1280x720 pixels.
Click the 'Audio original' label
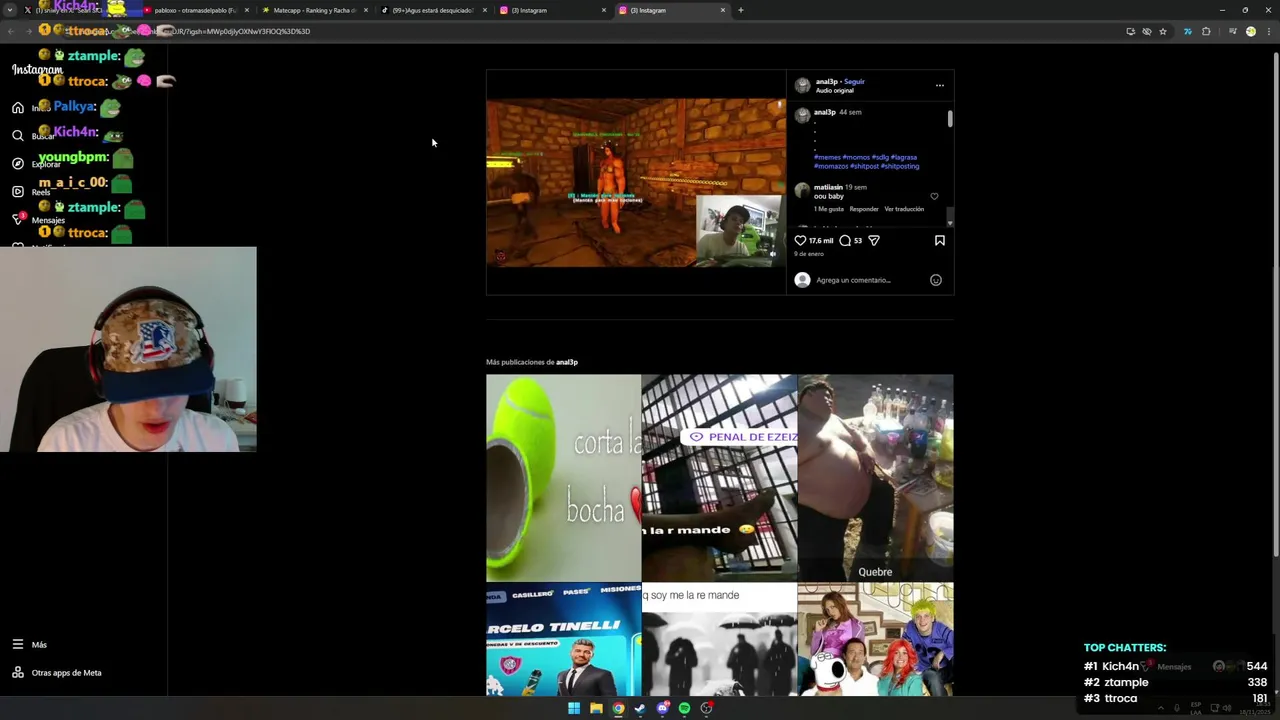(x=835, y=91)
